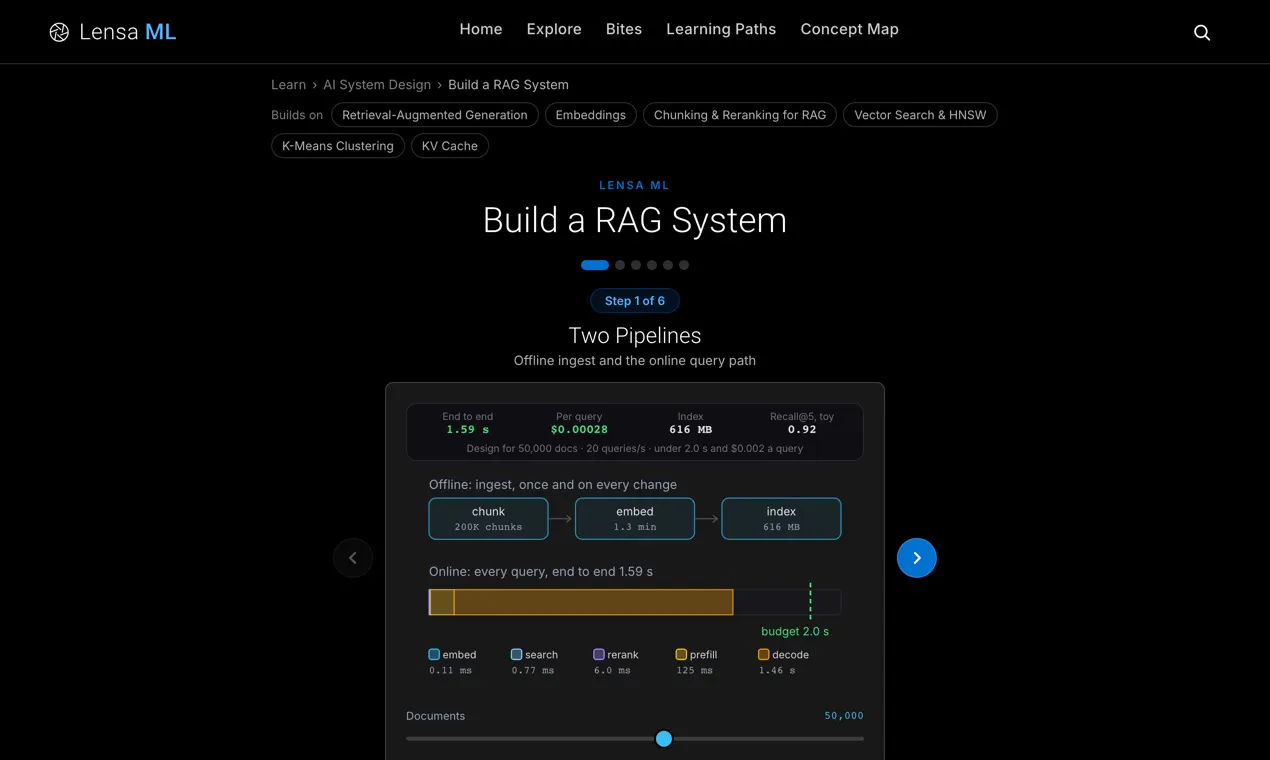This screenshot has width=1270, height=760.
Task: Open the Vector Search & HNSW tag
Action: (x=920, y=115)
